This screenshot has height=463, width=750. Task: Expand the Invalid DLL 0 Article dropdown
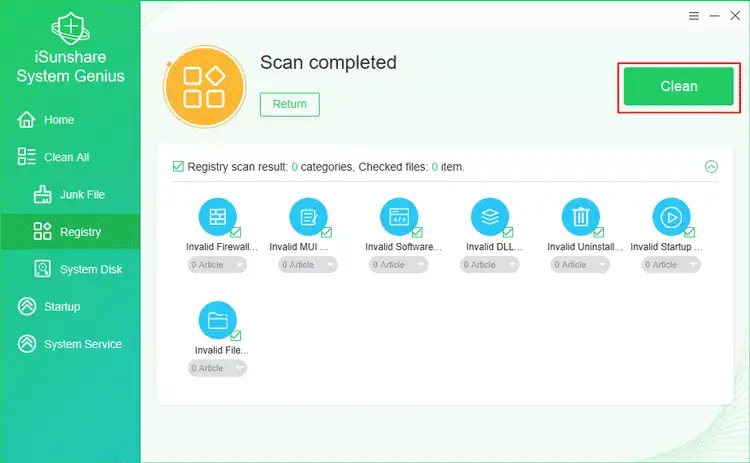tap(489, 265)
